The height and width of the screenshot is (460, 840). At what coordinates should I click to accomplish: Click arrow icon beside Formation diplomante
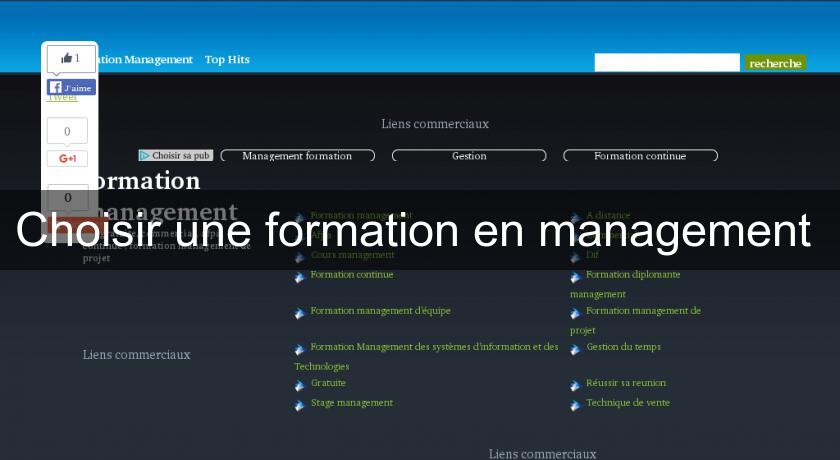click(575, 277)
